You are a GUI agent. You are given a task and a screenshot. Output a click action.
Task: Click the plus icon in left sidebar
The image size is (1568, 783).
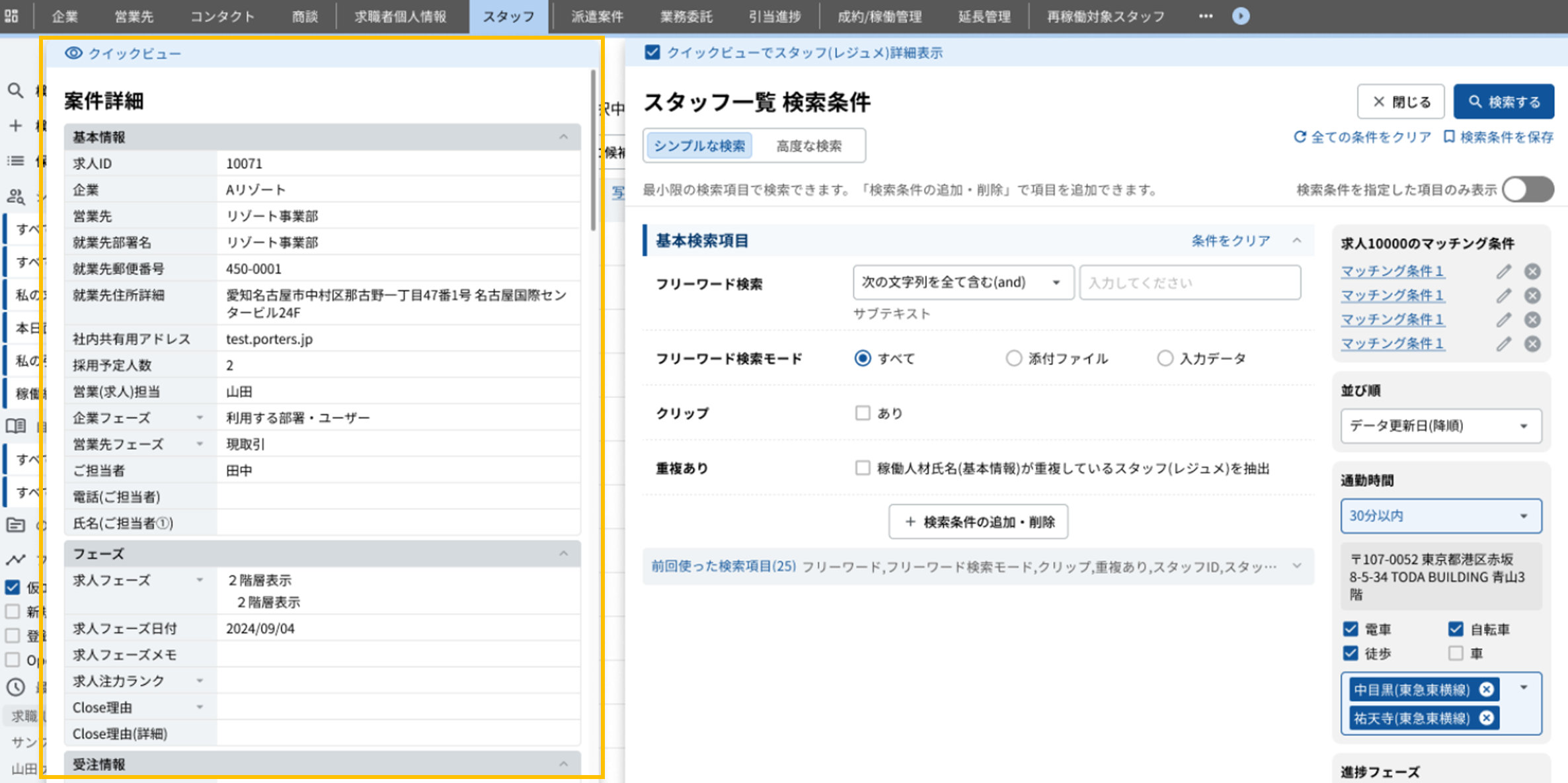tap(15, 126)
